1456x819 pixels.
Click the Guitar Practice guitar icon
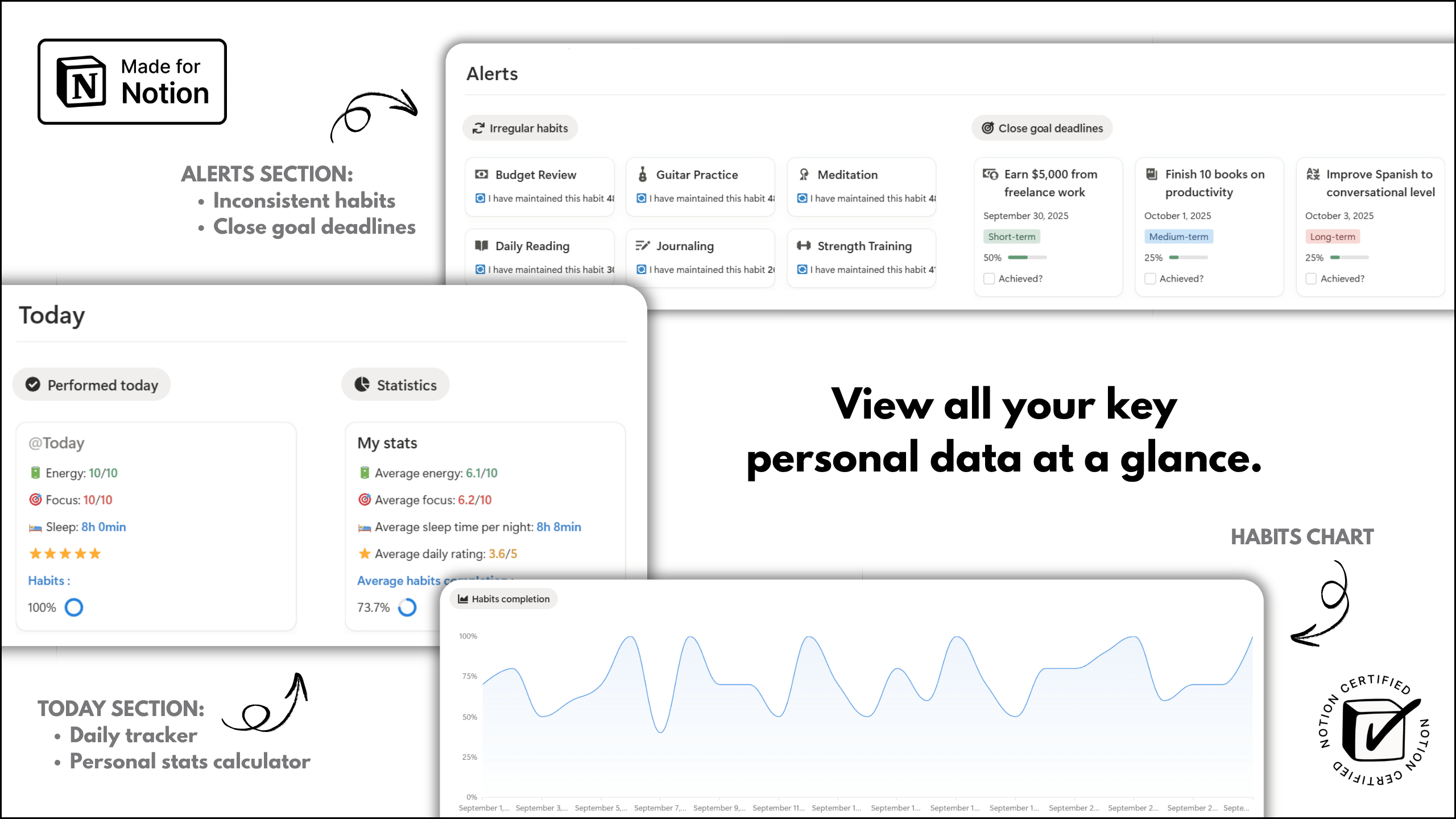tap(642, 175)
